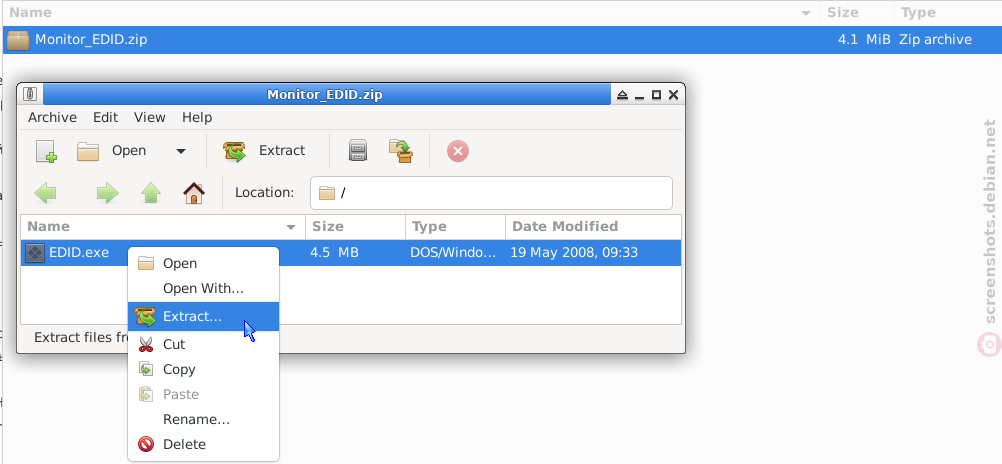Go up one level with up arrow
This screenshot has height=464, width=1002.
pyautogui.click(x=151, y=192)
